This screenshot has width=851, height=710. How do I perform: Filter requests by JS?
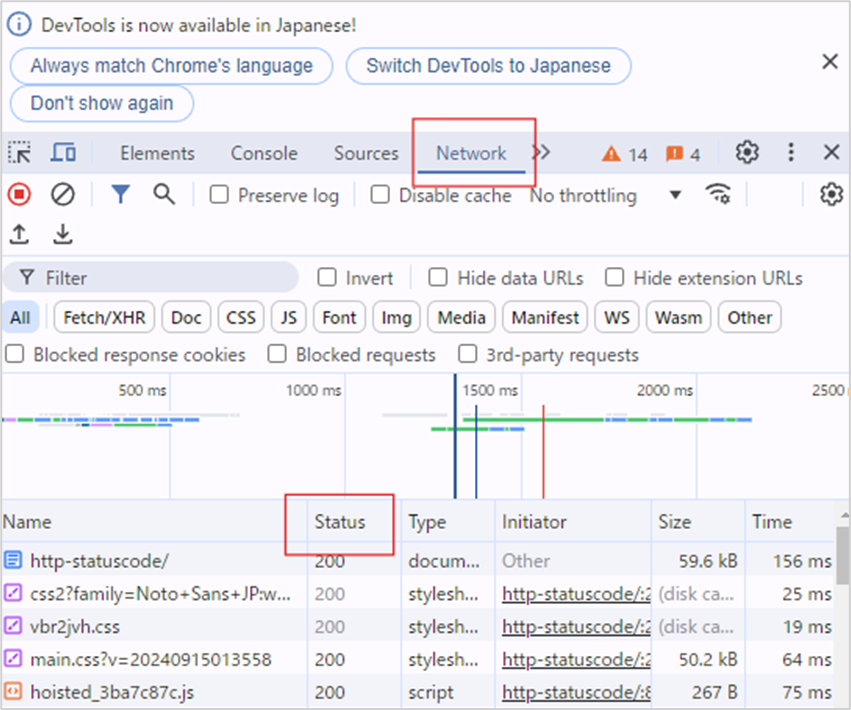[x=289, y=317]
